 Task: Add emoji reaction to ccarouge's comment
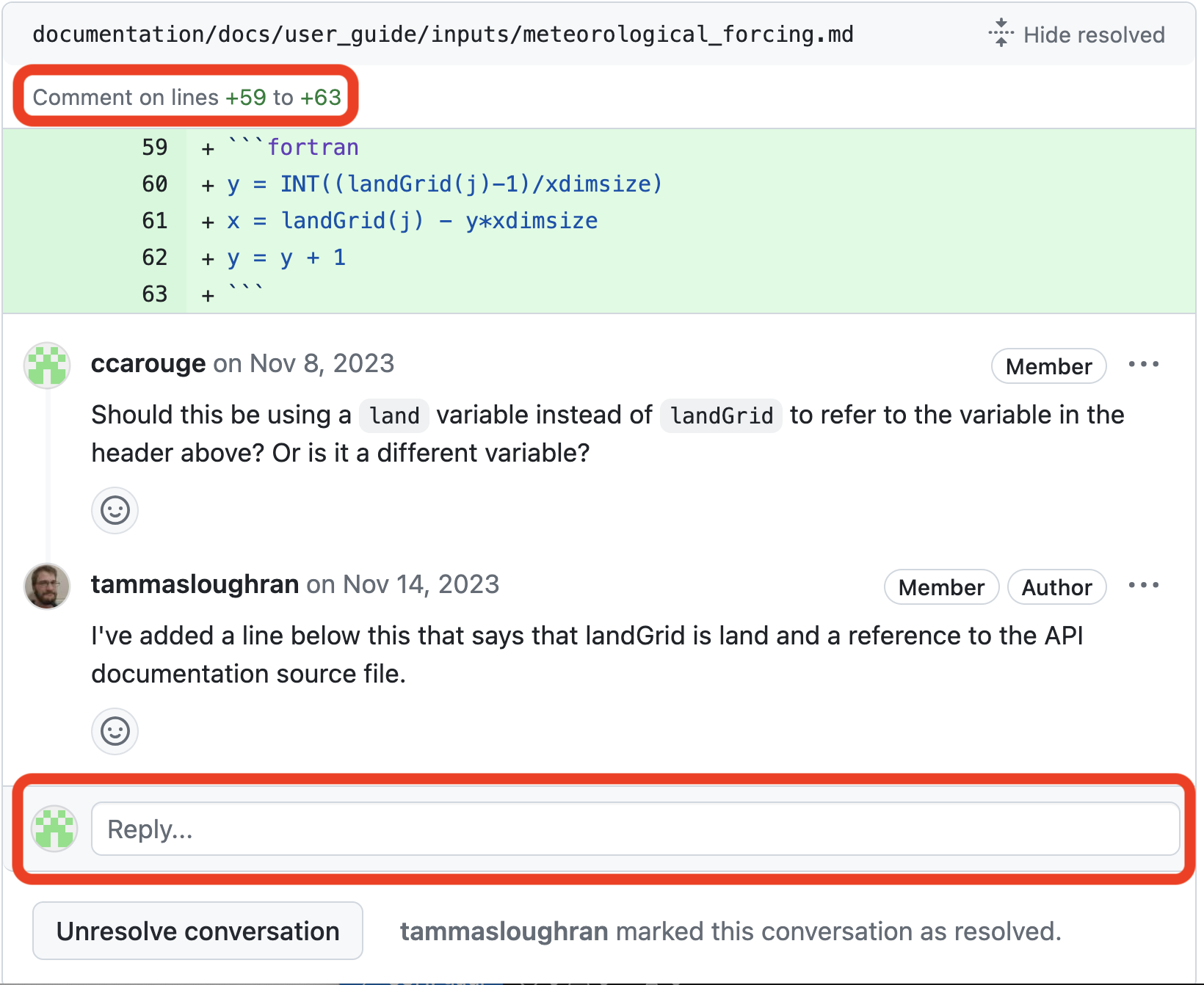[x=115, y=510]
